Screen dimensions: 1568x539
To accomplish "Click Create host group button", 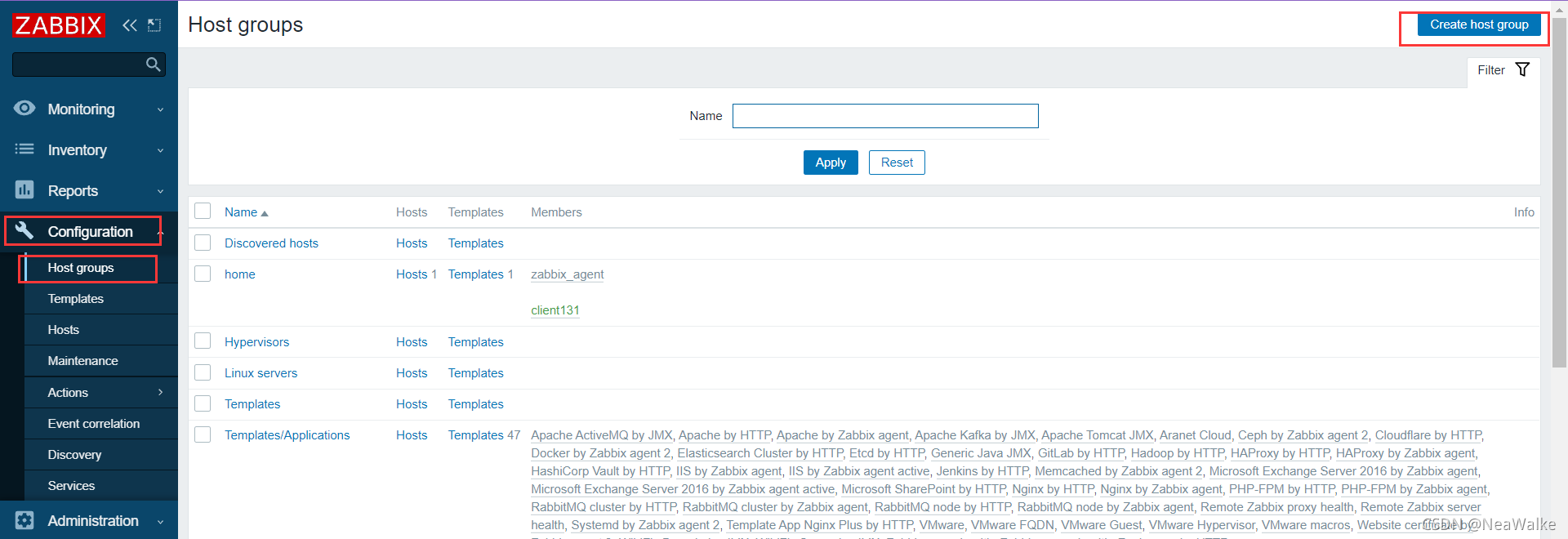I will pyautogui.click(x=1479, y=24).
